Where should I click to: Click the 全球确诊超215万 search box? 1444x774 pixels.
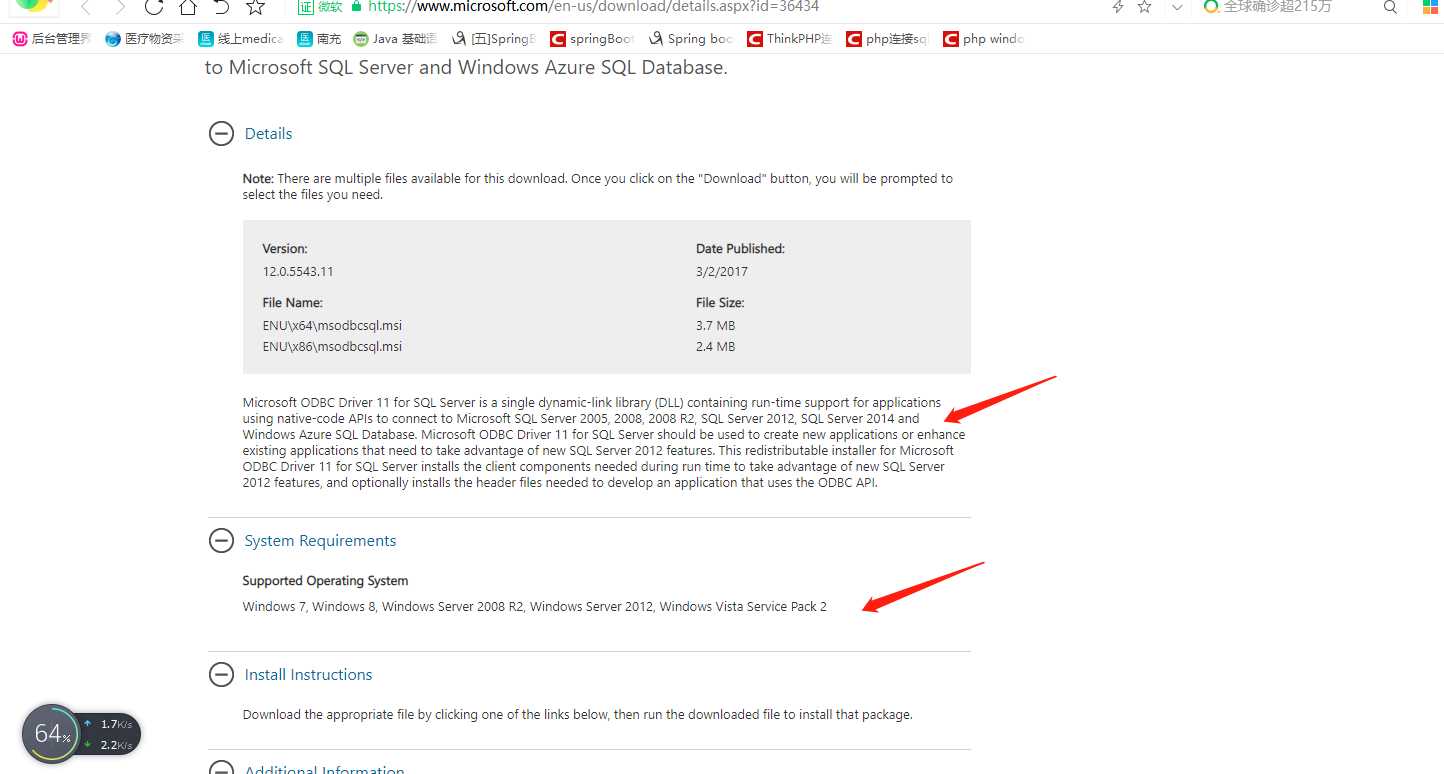[1278, 6]
